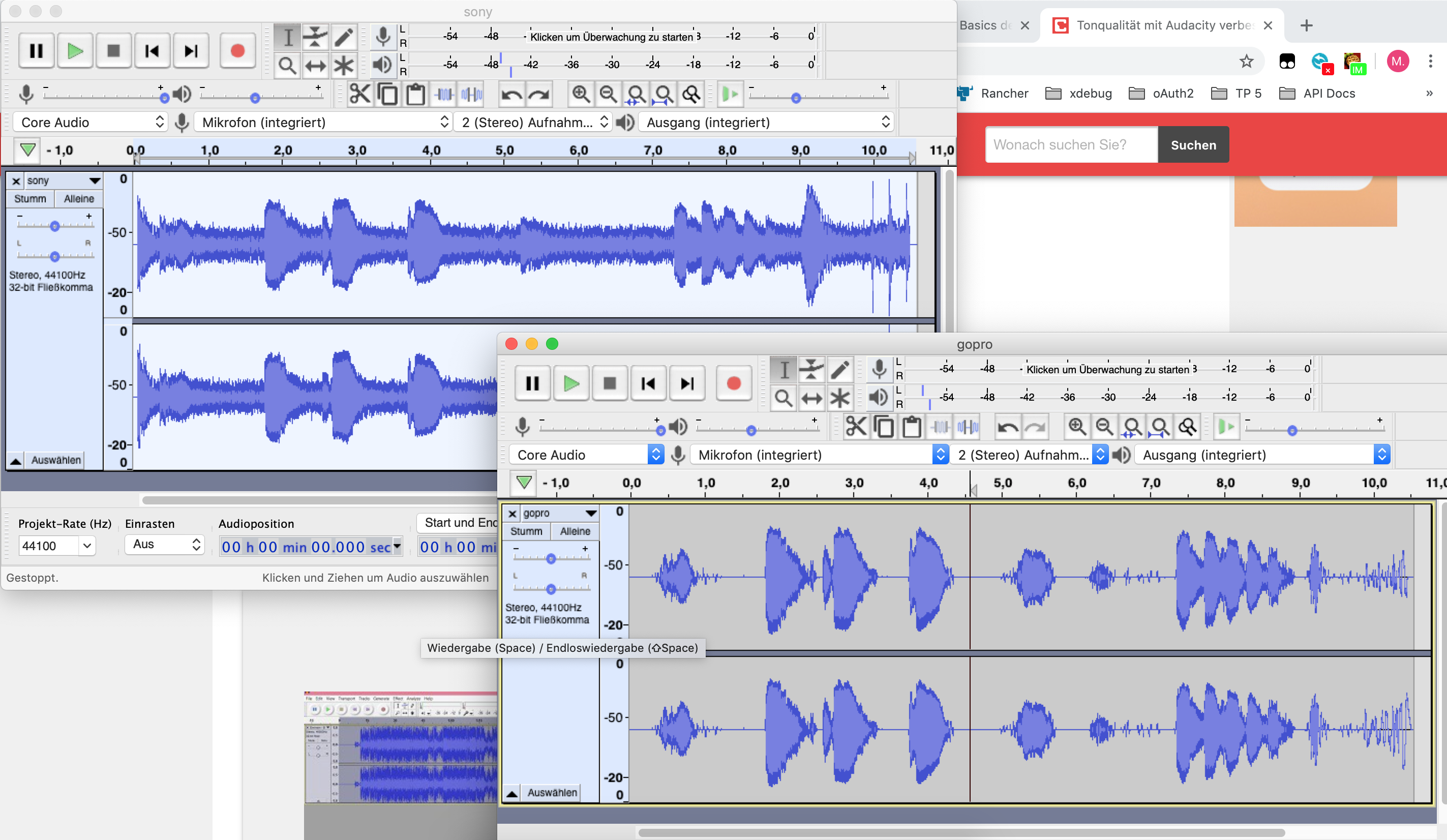Click the Record button in gopro window
The image size is (1447, 840).
coord(733,383)
